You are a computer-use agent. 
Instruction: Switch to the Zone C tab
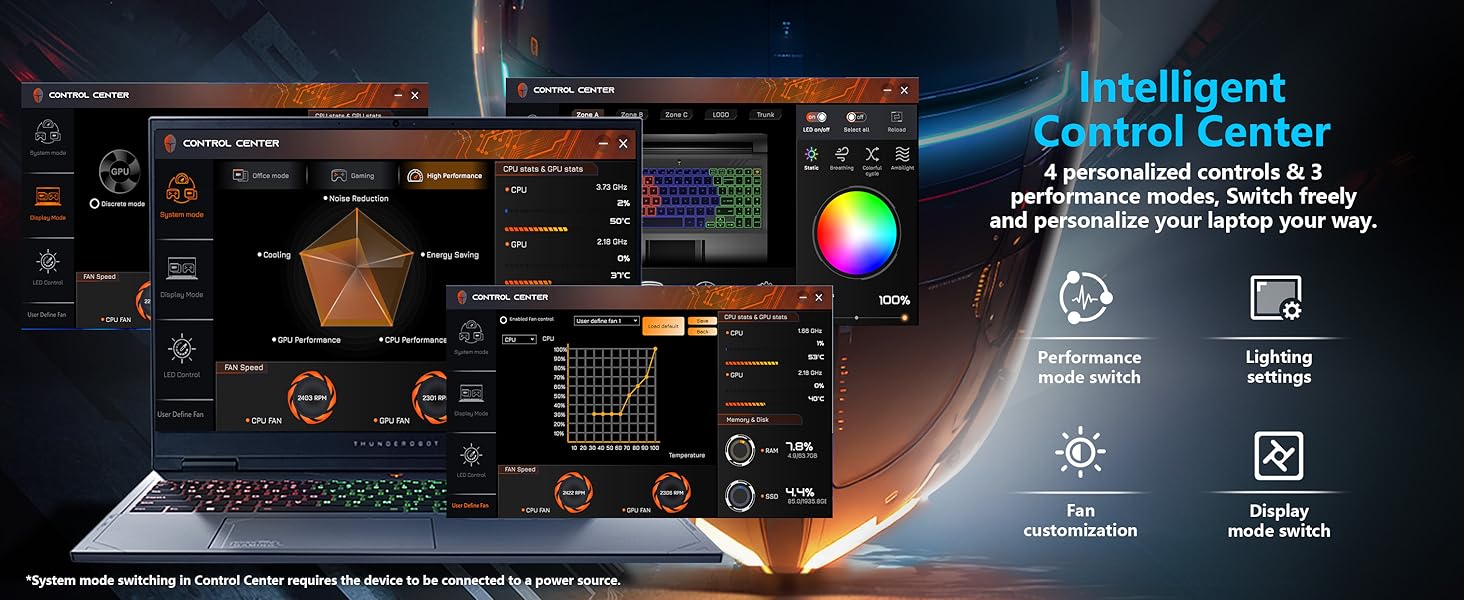click(x=676, y=115)
